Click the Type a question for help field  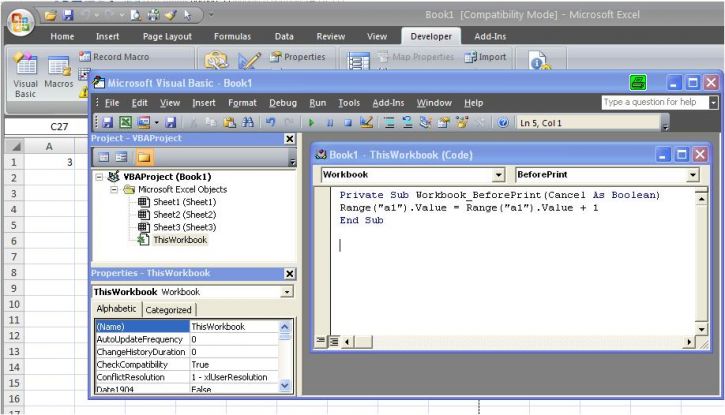pyautogui.click(x=655, y=102)
